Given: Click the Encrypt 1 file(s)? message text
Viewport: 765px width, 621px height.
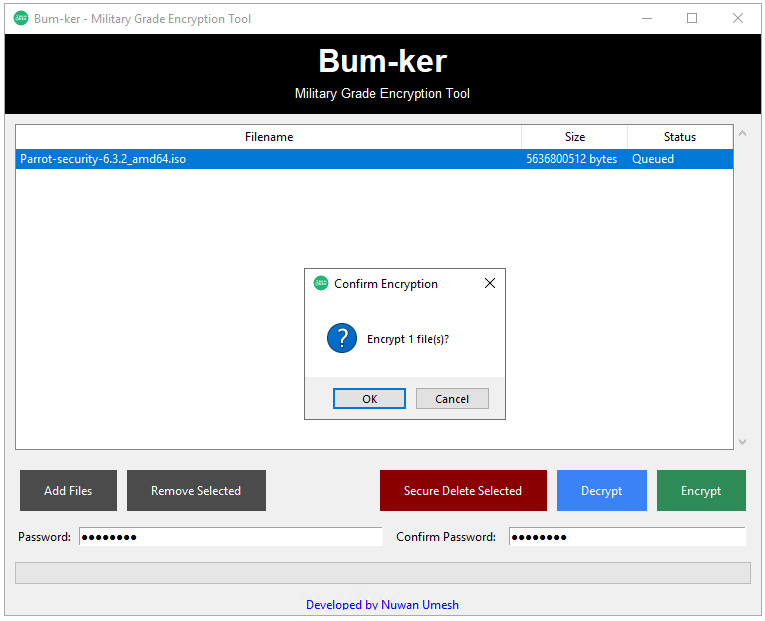Looking at the screenshot, I should [x=408, y=339].
